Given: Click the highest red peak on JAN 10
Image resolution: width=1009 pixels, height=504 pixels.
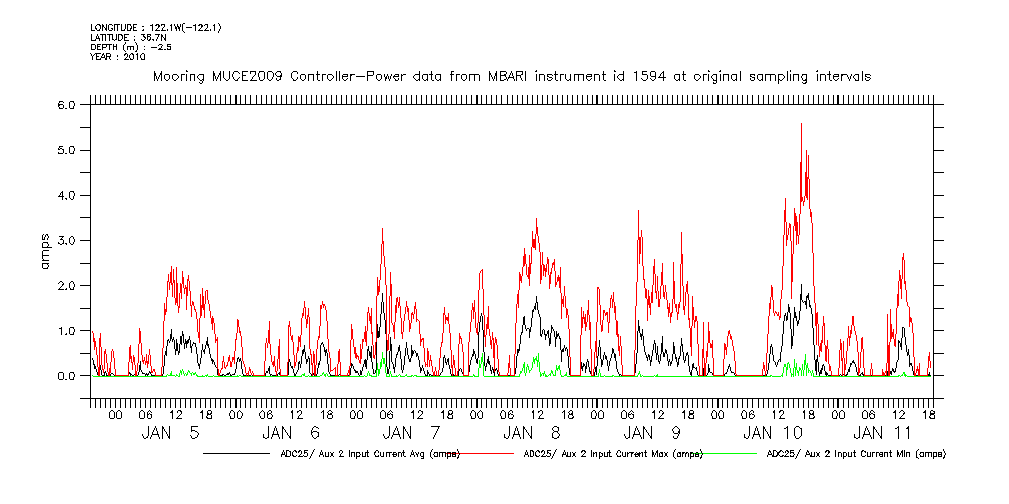Looking at the screenshot, I should [801, 124].
